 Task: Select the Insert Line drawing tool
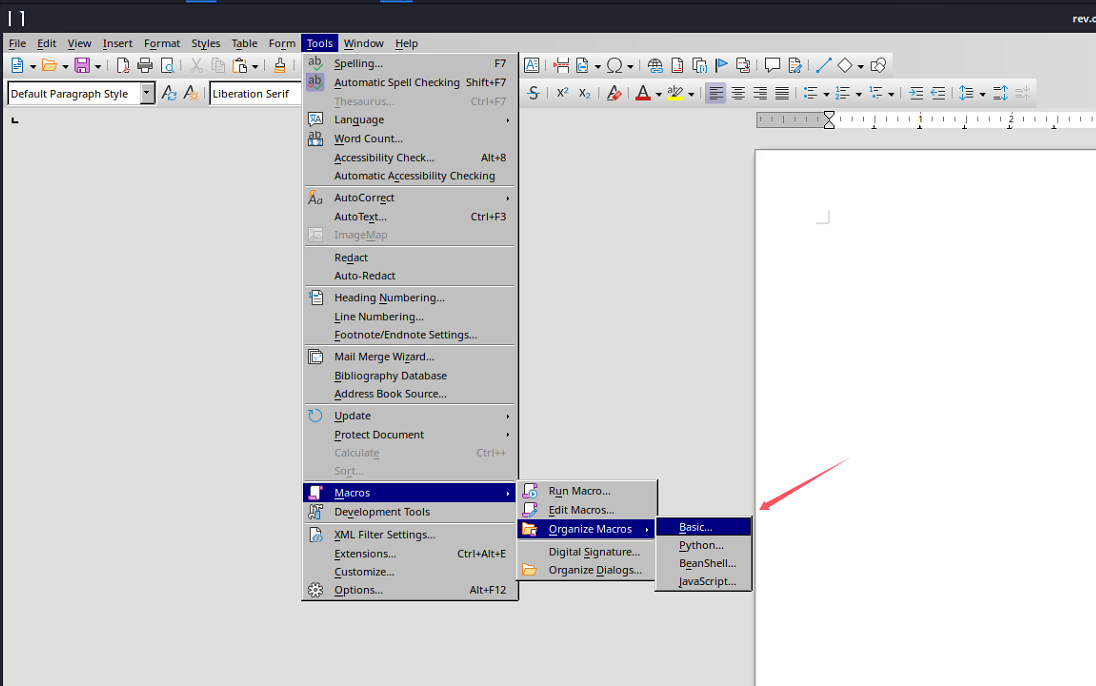823,66
